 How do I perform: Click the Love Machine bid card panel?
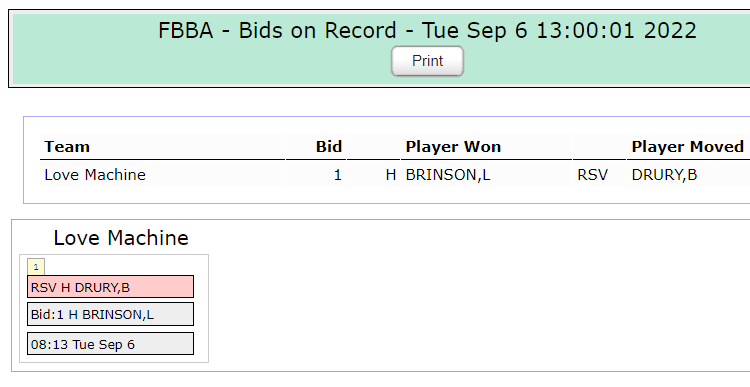pos(114,309)
